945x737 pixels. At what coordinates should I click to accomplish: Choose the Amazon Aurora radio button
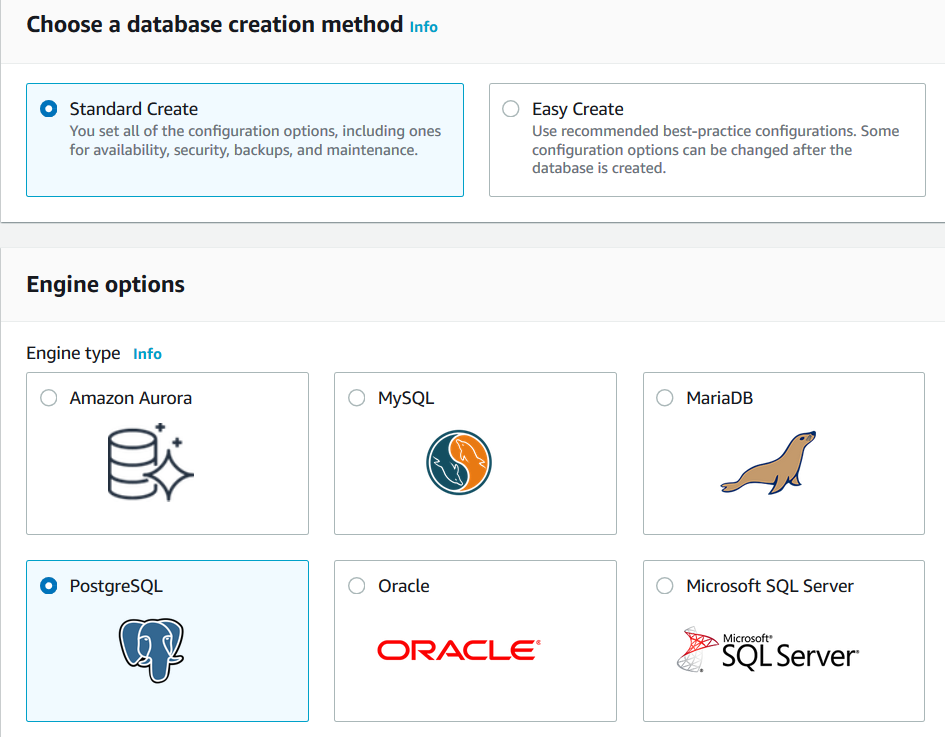pyautogui.click(x=48, y=398)
